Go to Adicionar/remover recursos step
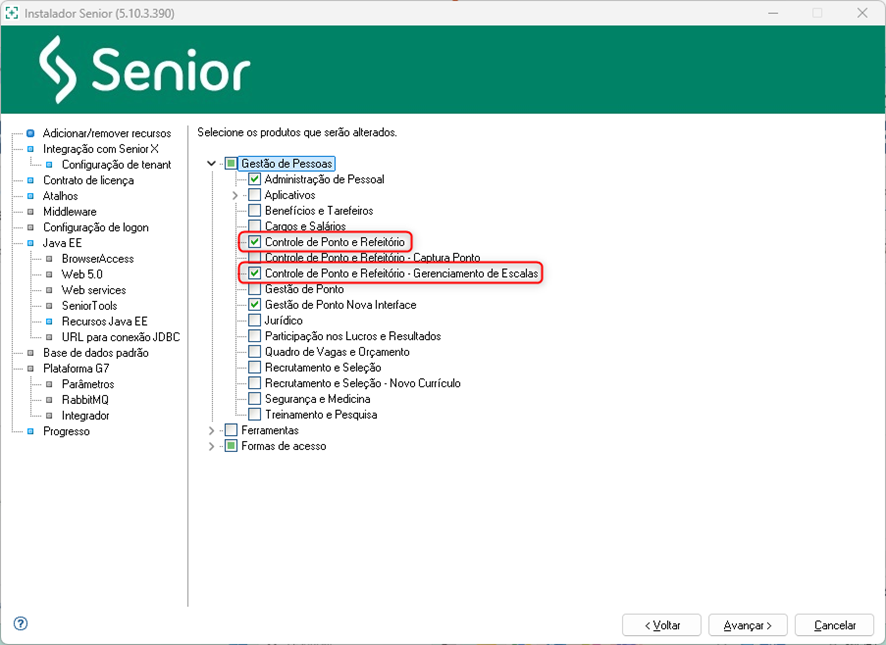 pos(107,133)
